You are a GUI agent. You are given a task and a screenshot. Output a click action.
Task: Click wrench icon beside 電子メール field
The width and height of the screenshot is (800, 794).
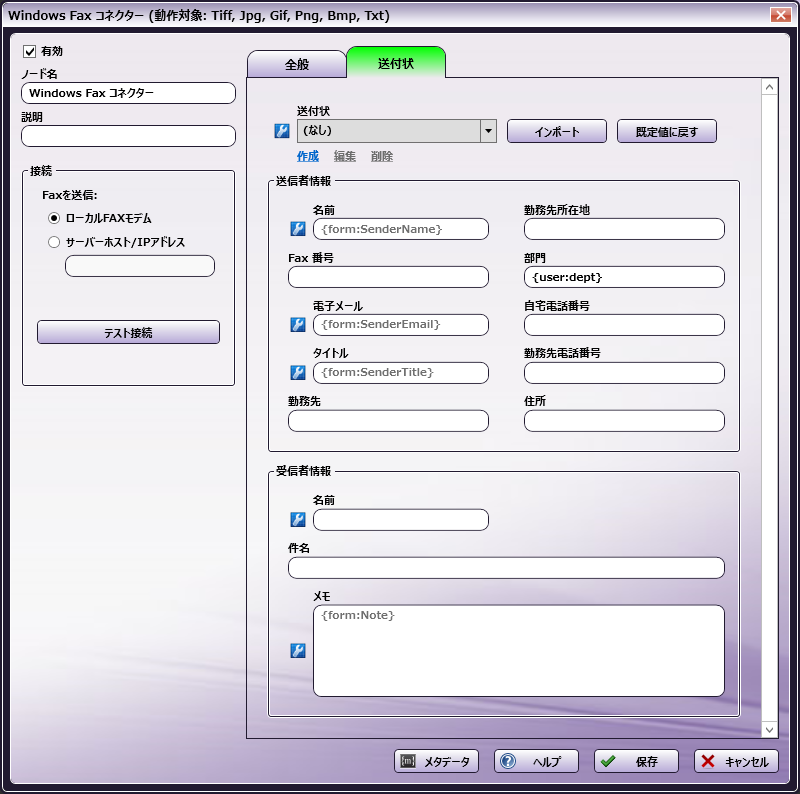click(x=298, y=325)
